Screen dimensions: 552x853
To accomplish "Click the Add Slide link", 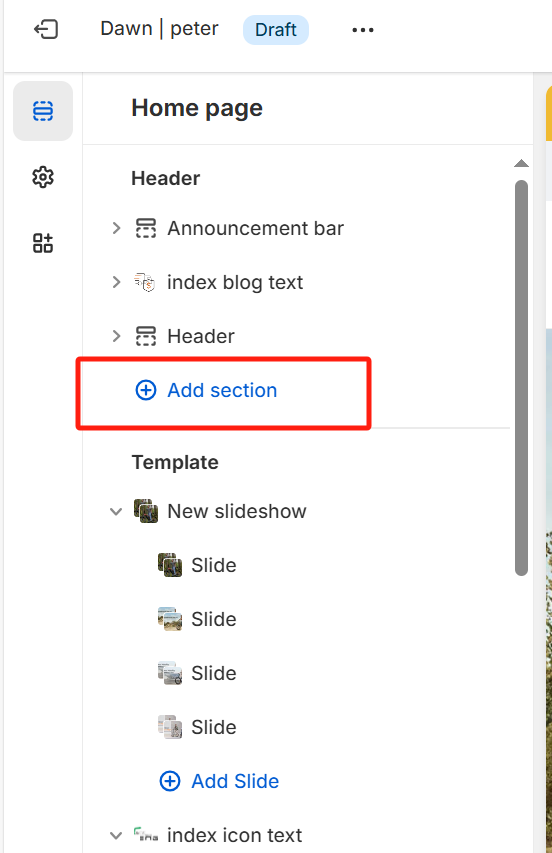I will click(219, 781).
